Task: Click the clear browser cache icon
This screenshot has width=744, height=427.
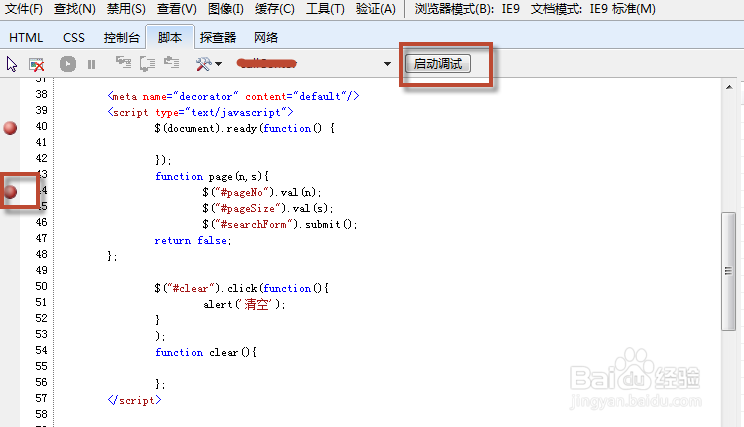Action: 37,64
